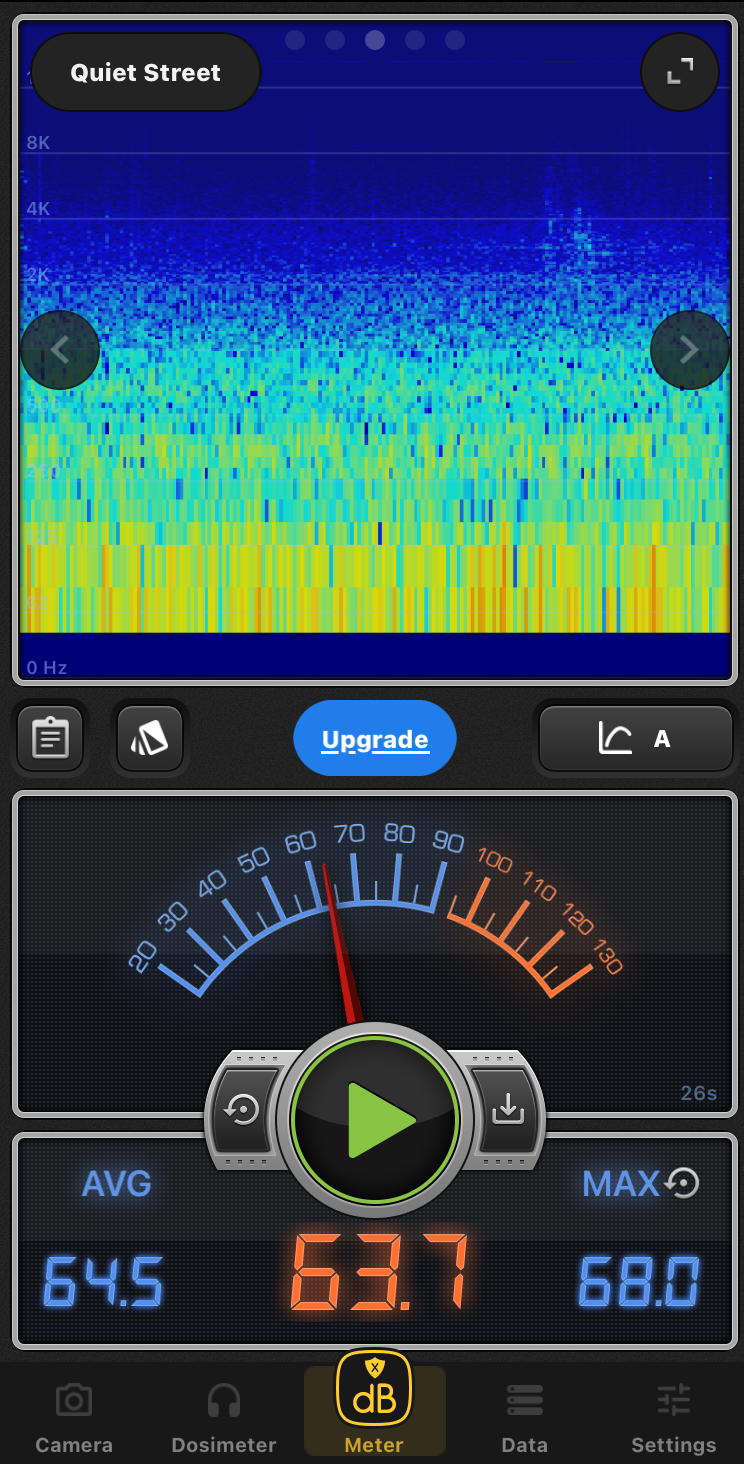
Task: Select the last page indicator dot
Action: 455,40
